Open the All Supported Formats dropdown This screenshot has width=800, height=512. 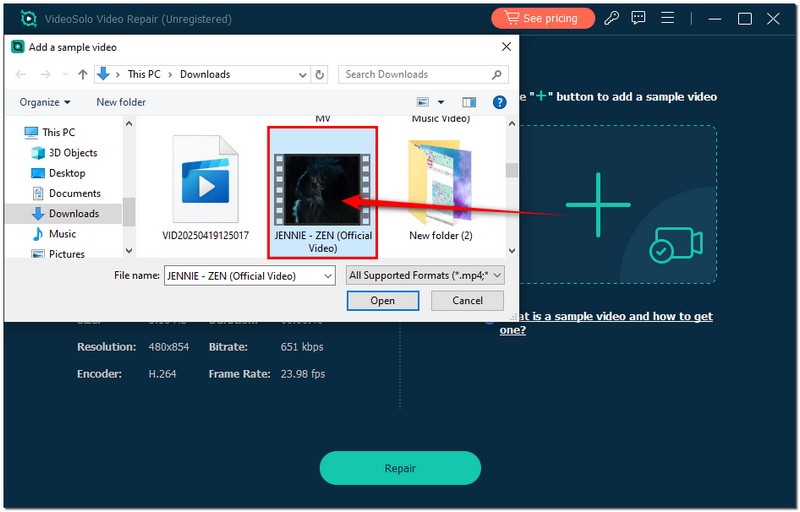pyautogui.click(x=425, y=275)
